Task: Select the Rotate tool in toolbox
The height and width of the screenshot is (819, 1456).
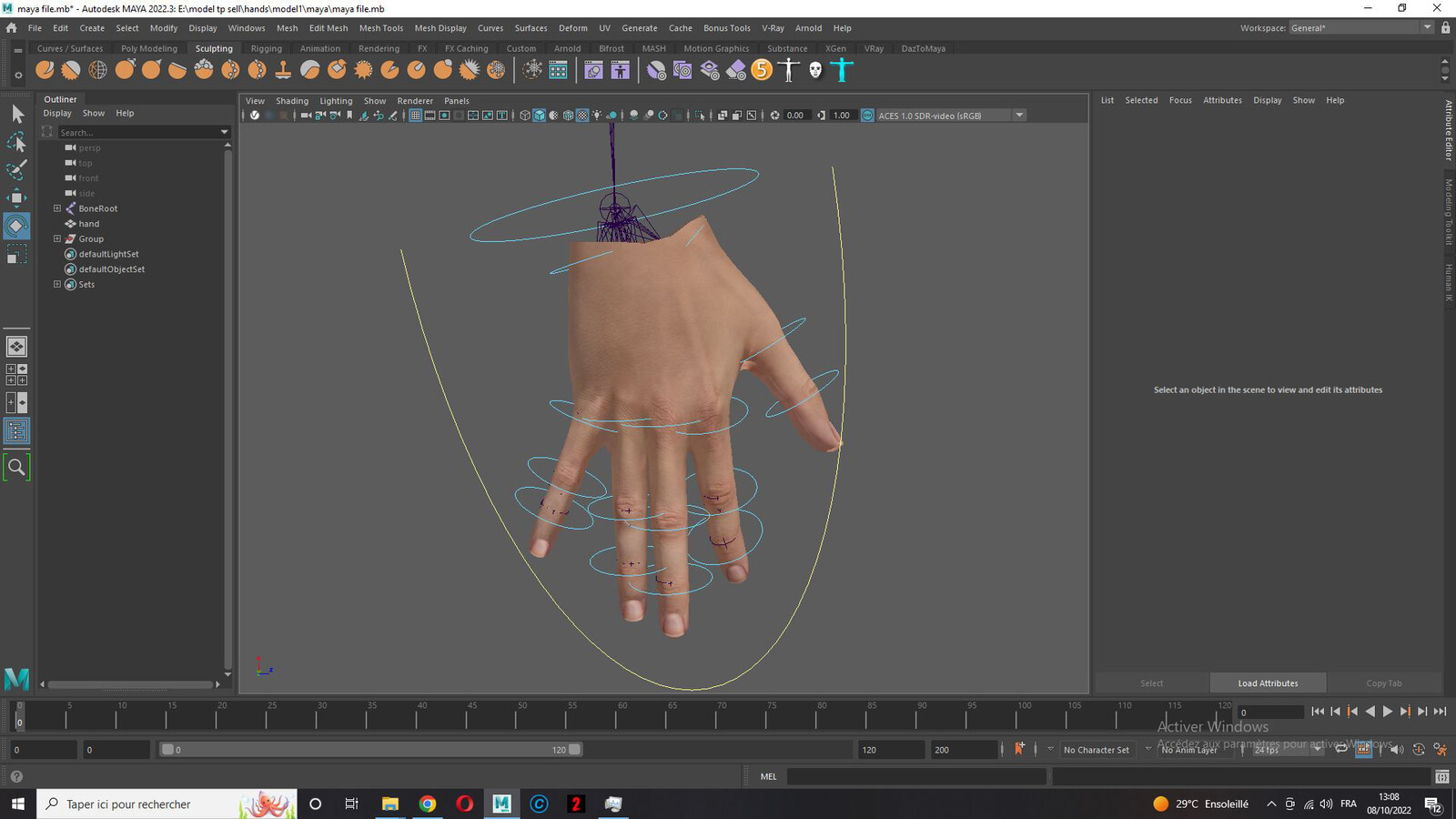Action: (16, 226)
